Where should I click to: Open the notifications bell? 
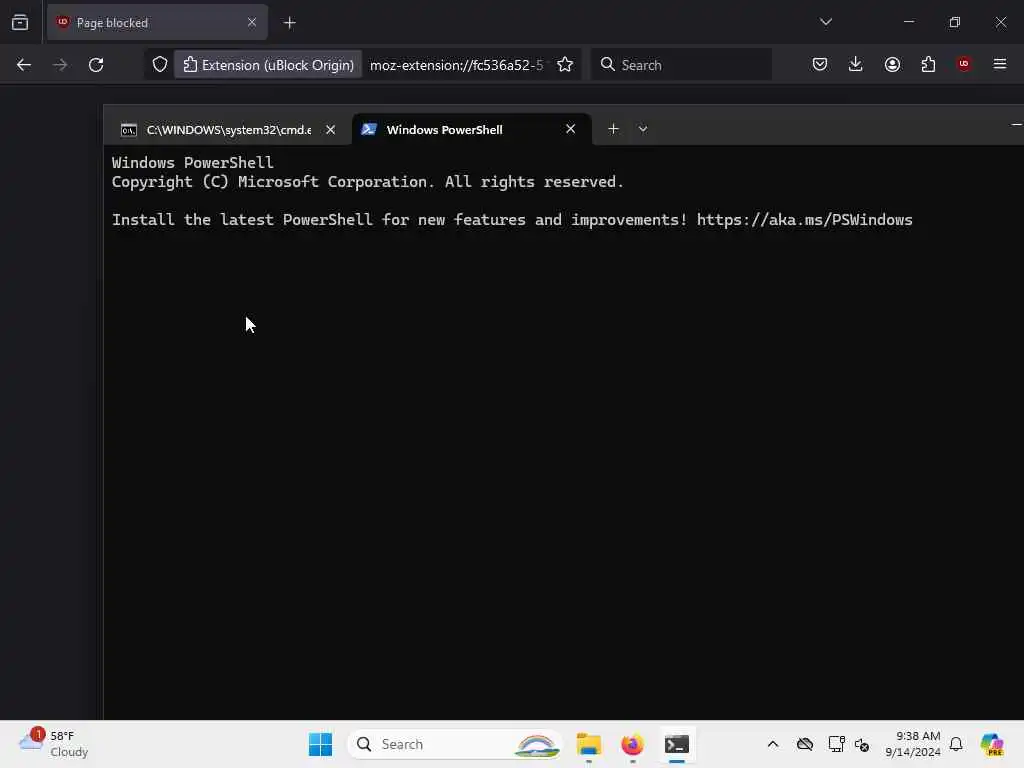[x=955, y=744]
